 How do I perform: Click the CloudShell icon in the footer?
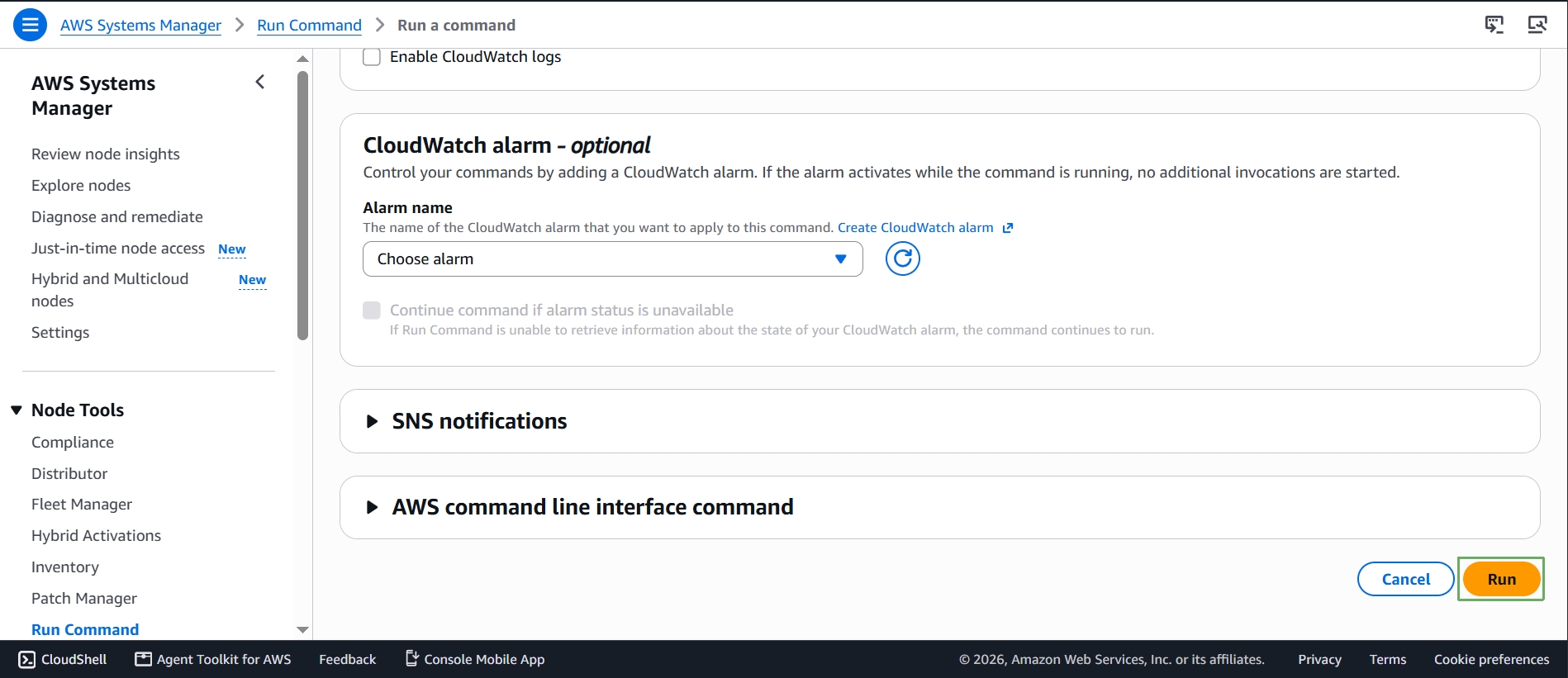click(27, 659)
